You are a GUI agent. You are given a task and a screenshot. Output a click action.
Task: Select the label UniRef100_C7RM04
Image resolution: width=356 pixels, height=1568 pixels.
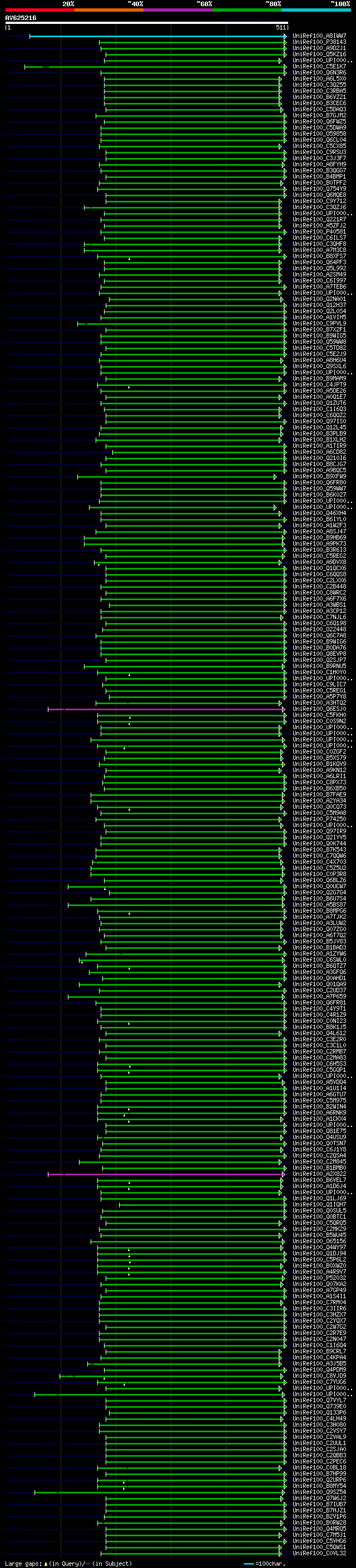319,1303
